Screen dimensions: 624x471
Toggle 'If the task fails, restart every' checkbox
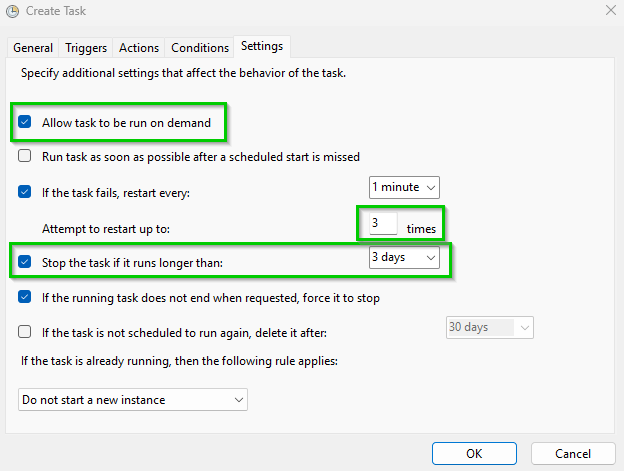pyautogui.click(x=25, y=192)
